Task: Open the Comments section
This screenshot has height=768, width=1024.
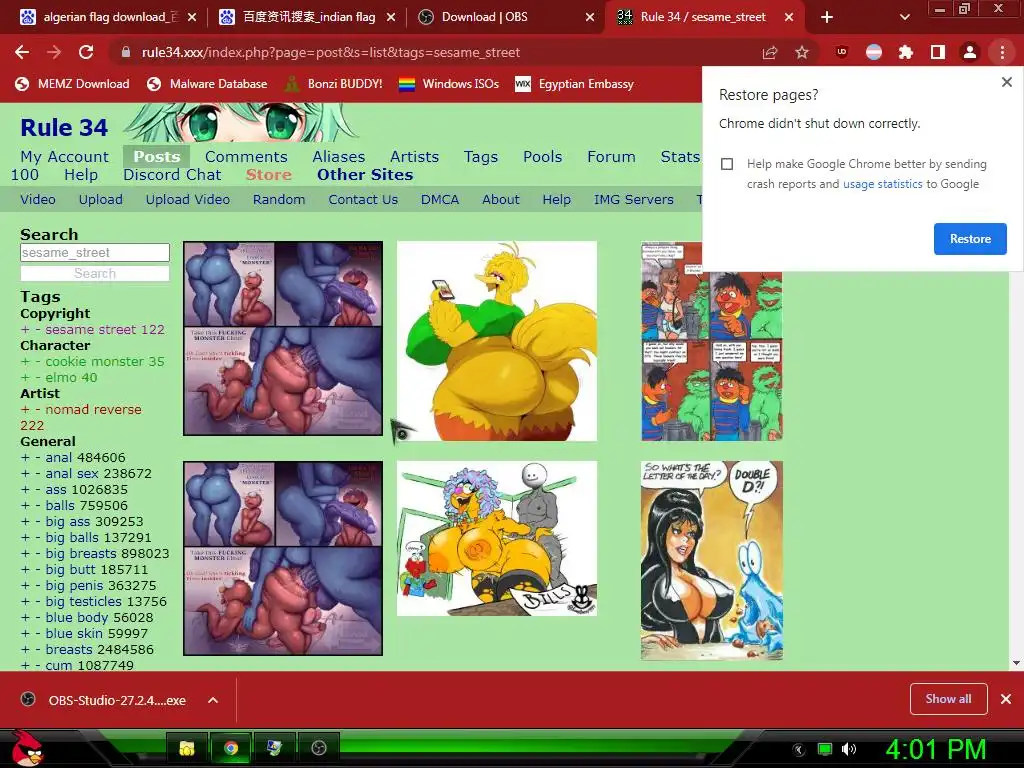Action: (x=246, y=157)
